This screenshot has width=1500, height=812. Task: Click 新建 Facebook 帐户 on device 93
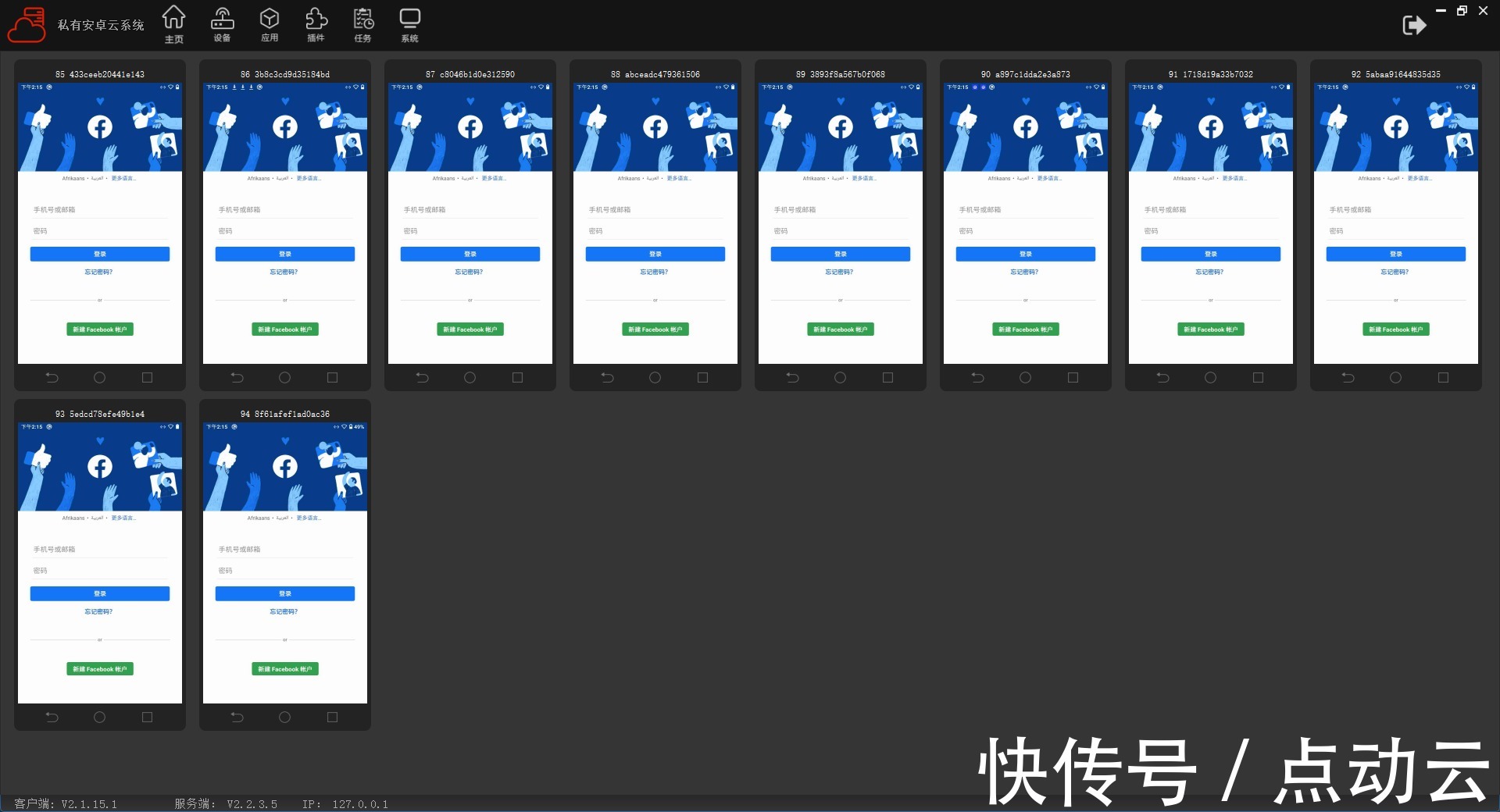[100, 669]
